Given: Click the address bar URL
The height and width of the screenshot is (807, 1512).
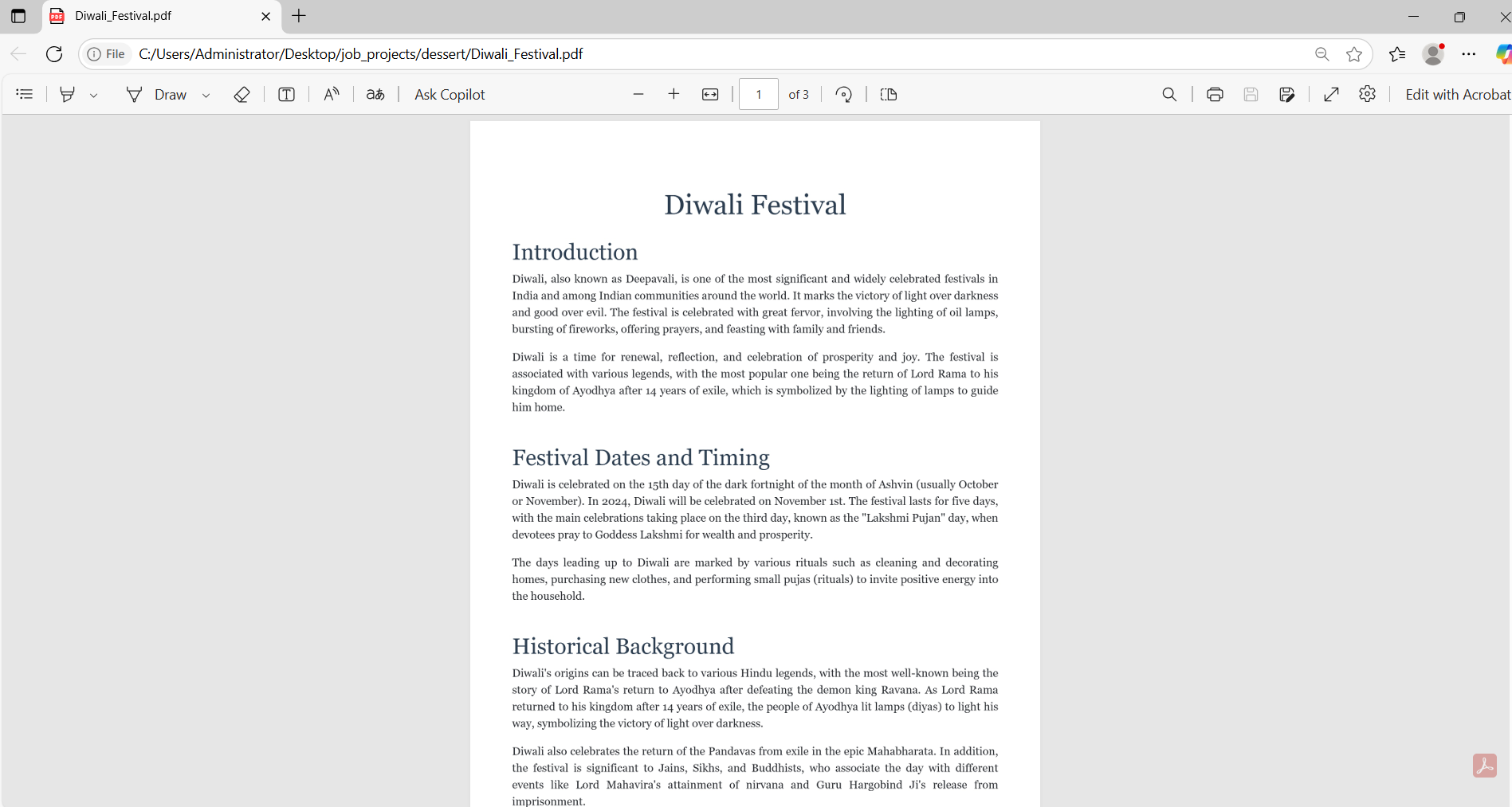Looking at the screenshot, I should 361,54.
